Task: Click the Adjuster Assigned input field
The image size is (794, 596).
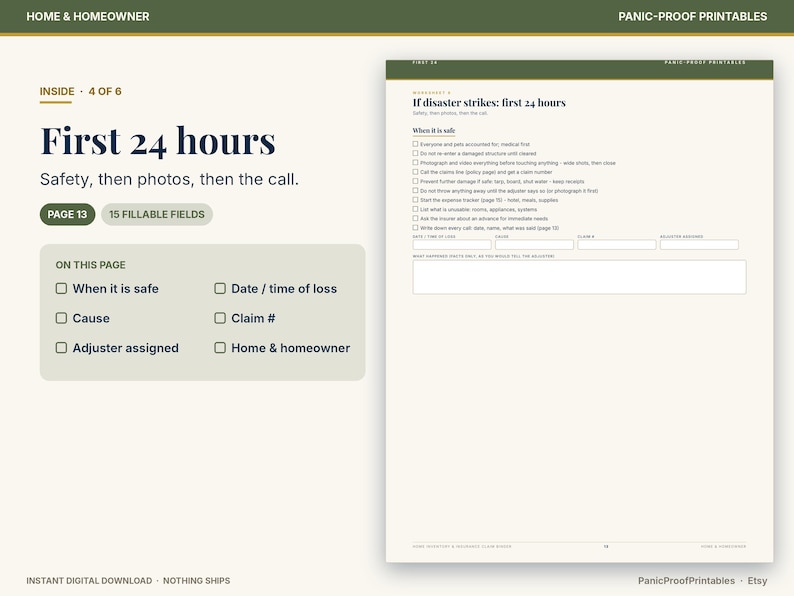Action: (699, 245)
